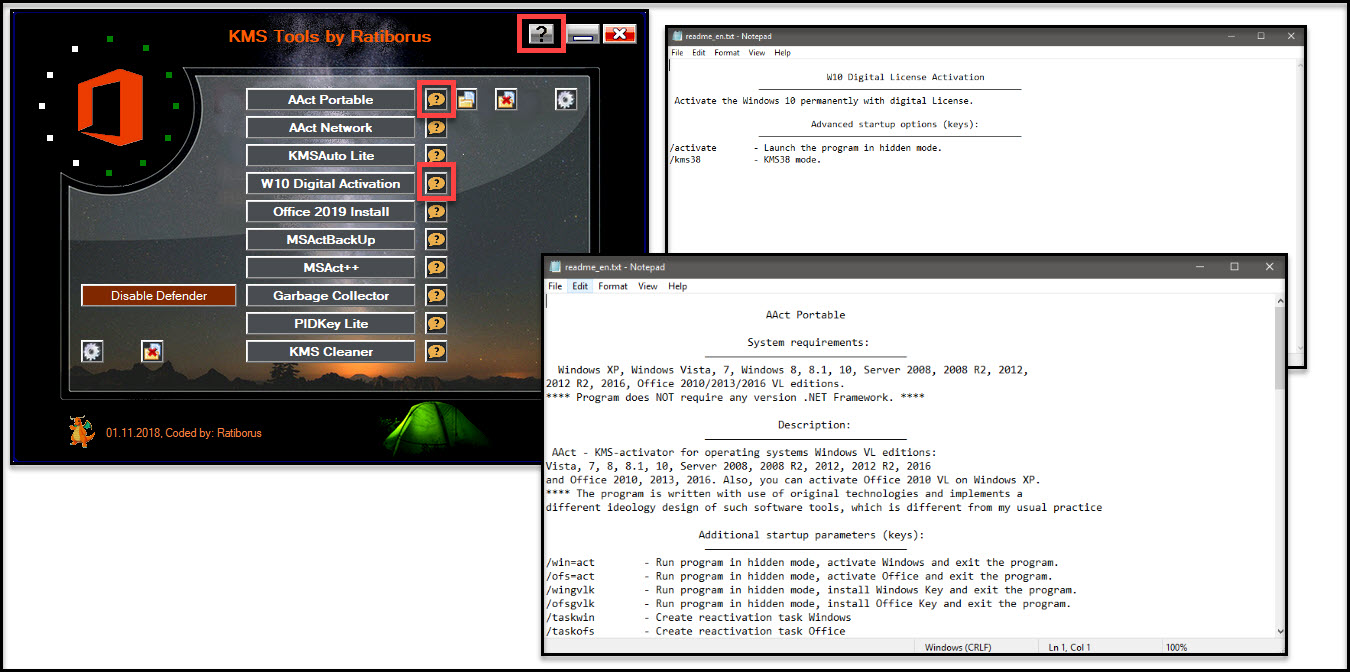Click the red-X delete icon in AAct Portable row
This screenshot has width=1350, height=672.
click(506, 99)
